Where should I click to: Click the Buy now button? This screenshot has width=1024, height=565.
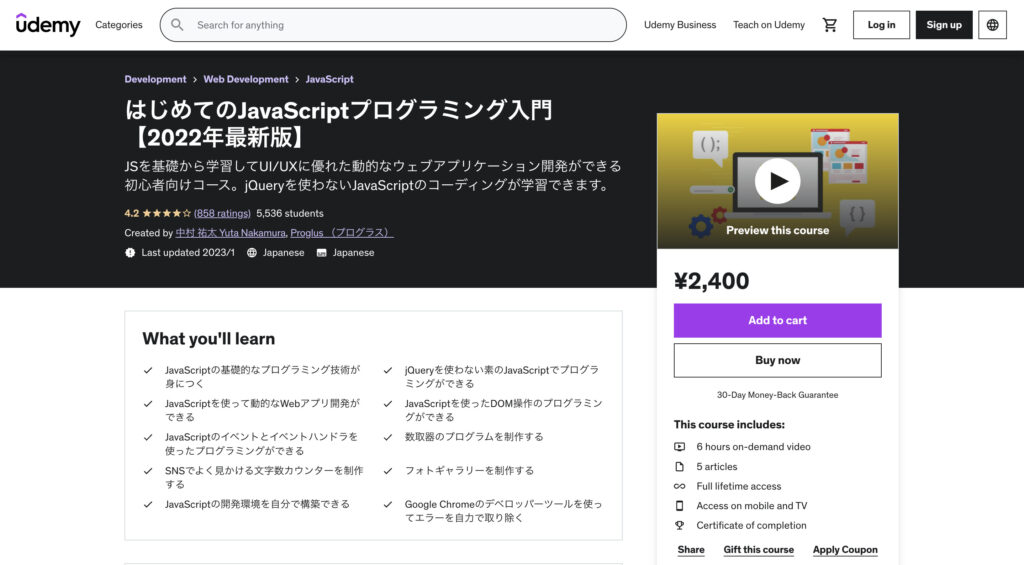click(x=777, y=360)
